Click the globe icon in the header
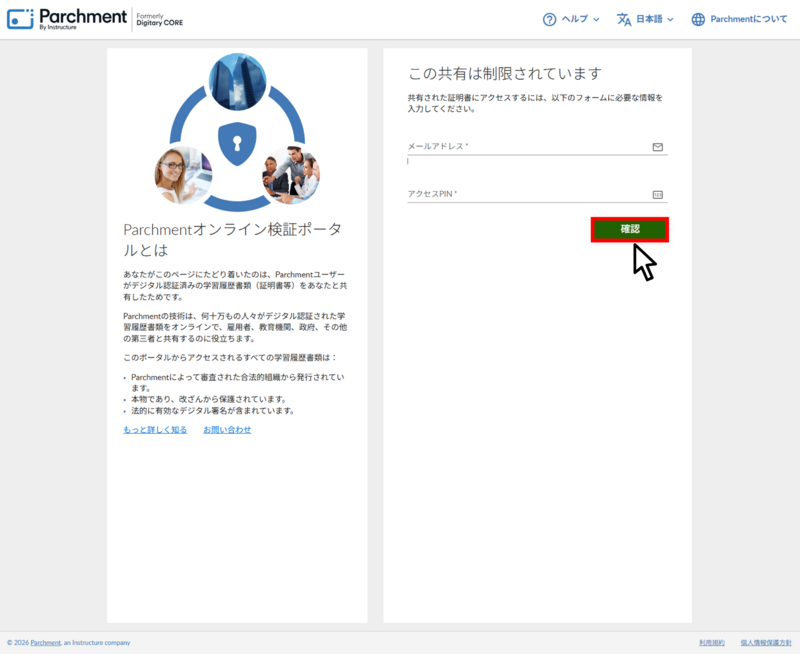 click(698, 19)
